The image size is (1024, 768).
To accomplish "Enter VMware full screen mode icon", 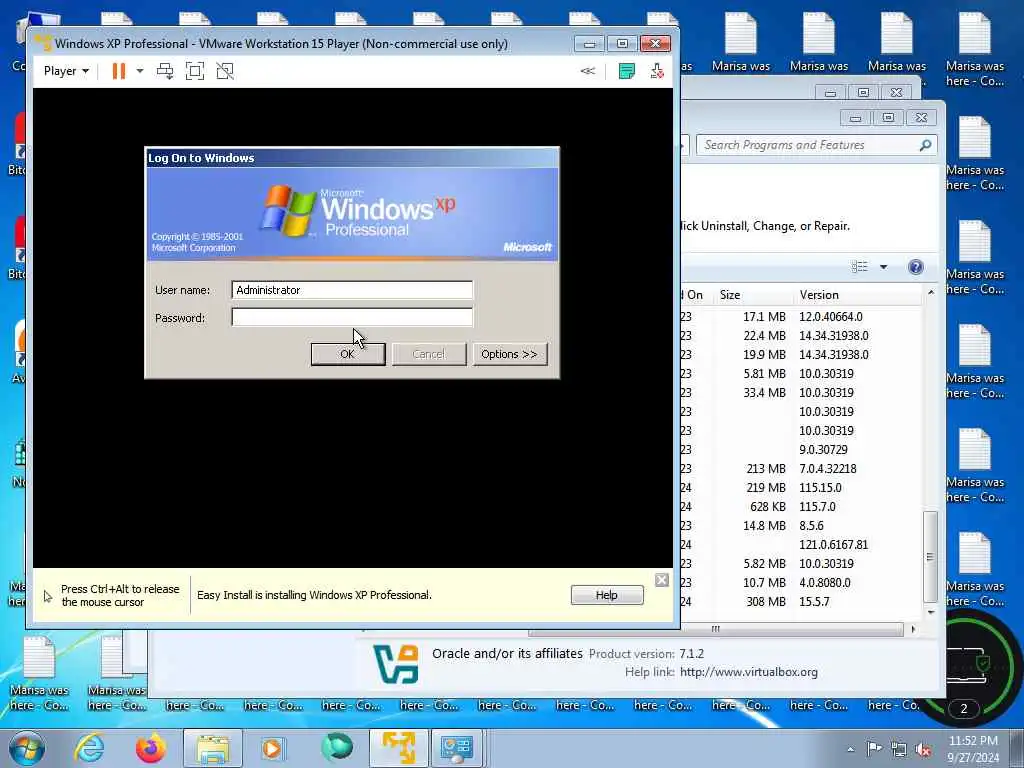I will [x=195, y=71].
